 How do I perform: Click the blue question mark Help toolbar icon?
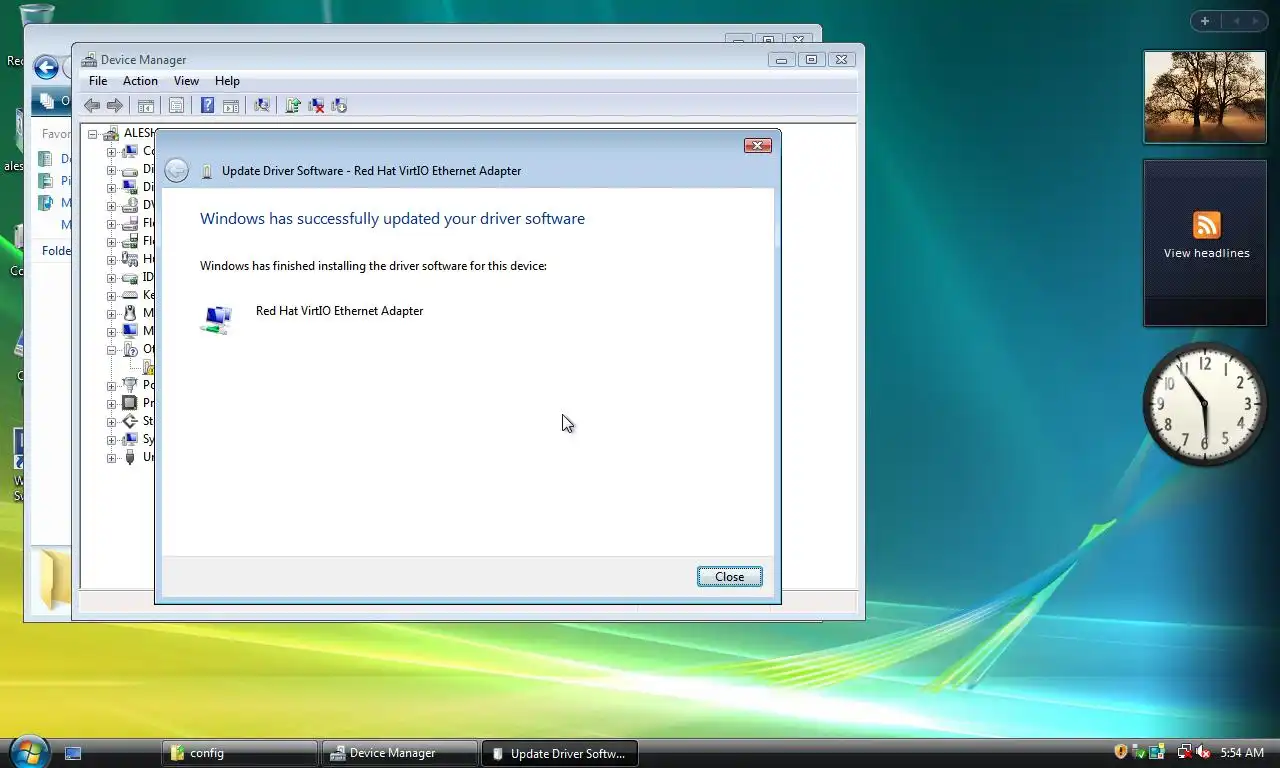coord(208,105)
